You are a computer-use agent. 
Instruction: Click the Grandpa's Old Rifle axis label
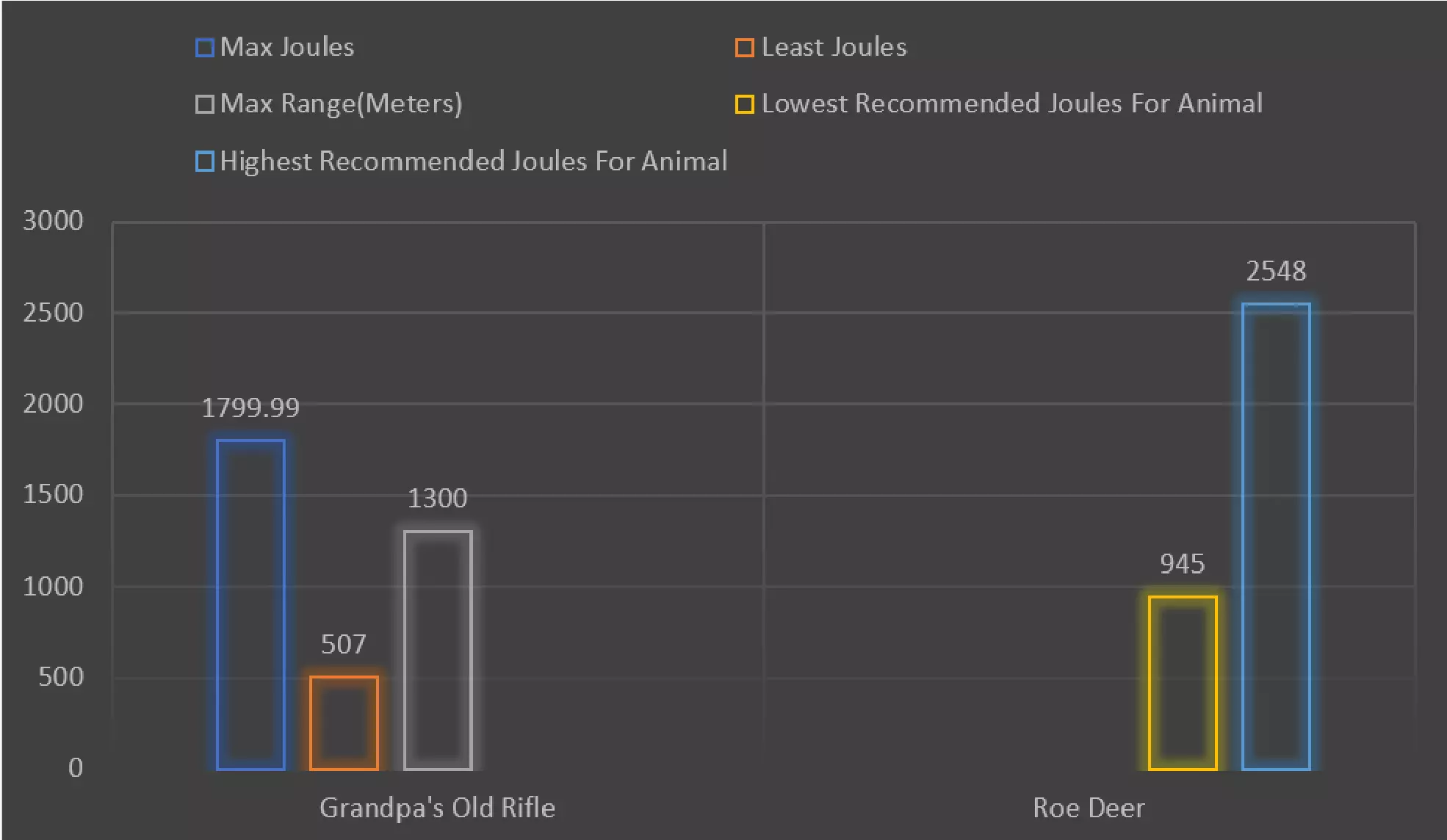coord(437,808)
